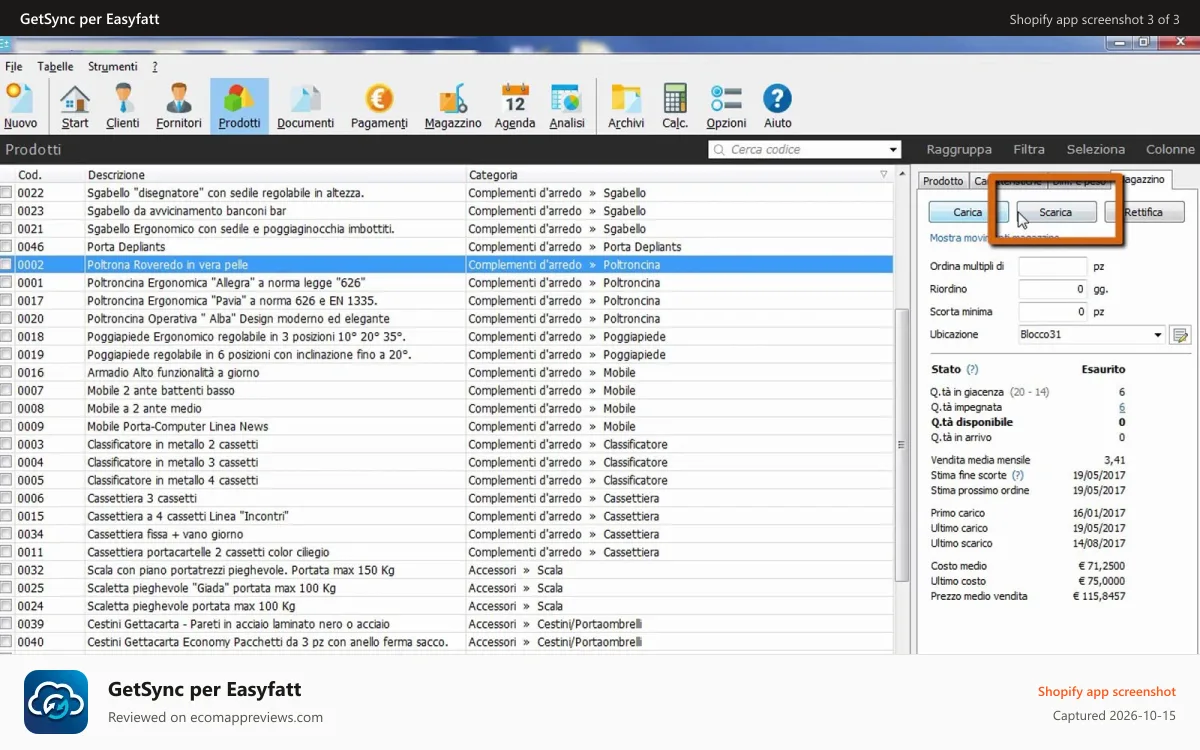Click the Nuovo toolbar icon
This screenshot has width=1200, height=750.
click(x=20, y=106)
